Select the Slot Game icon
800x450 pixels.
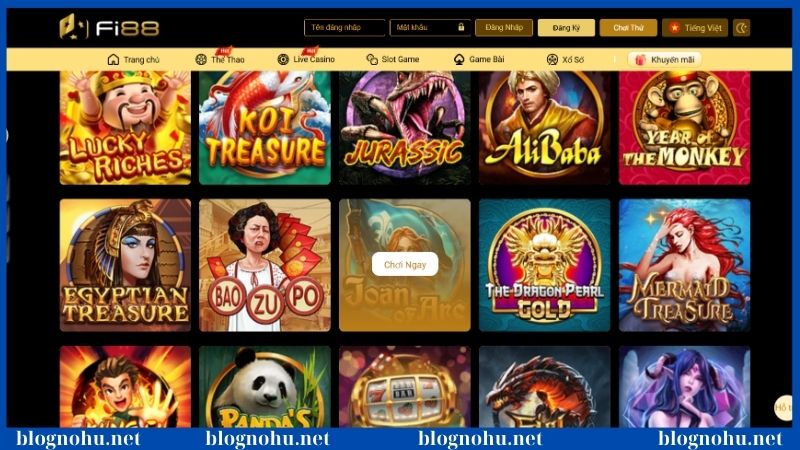pyautogui.click(x=372, y=59)
